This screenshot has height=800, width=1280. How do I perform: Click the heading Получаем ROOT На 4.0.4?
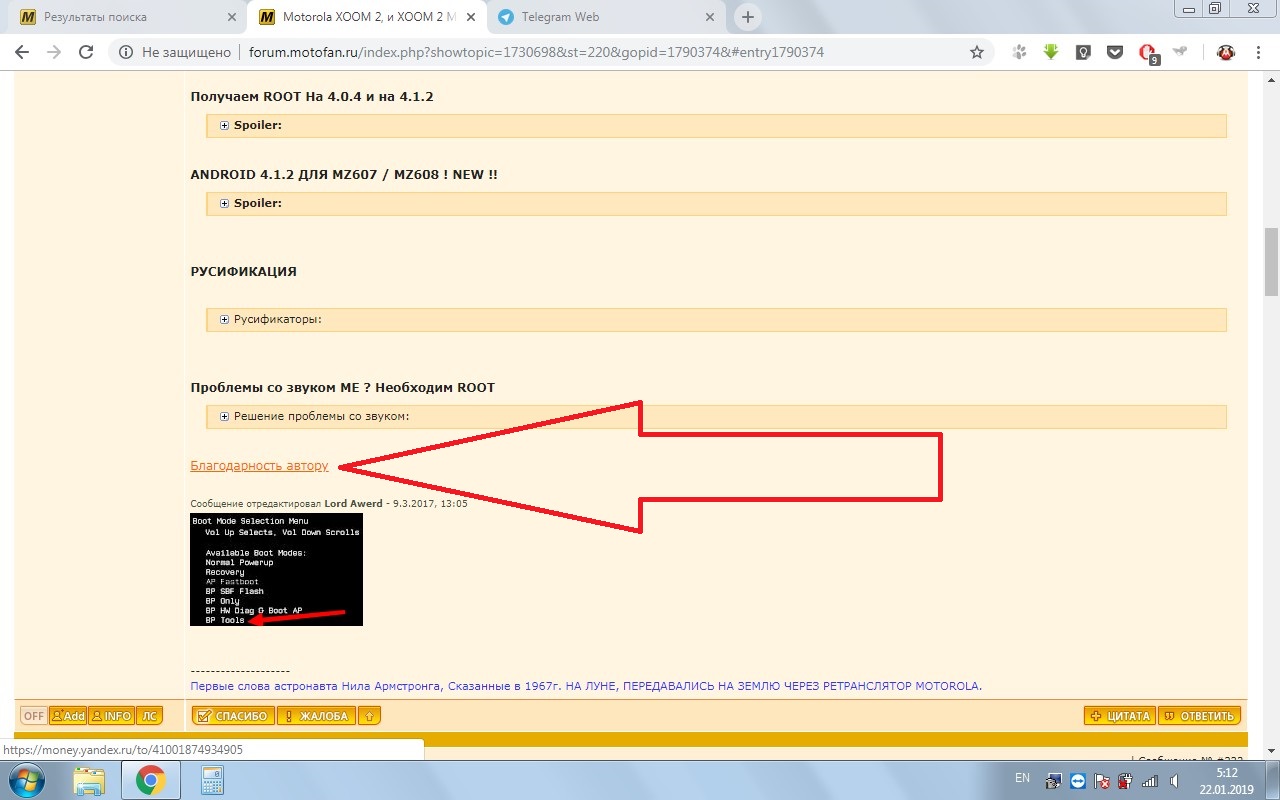pos(312,97)
